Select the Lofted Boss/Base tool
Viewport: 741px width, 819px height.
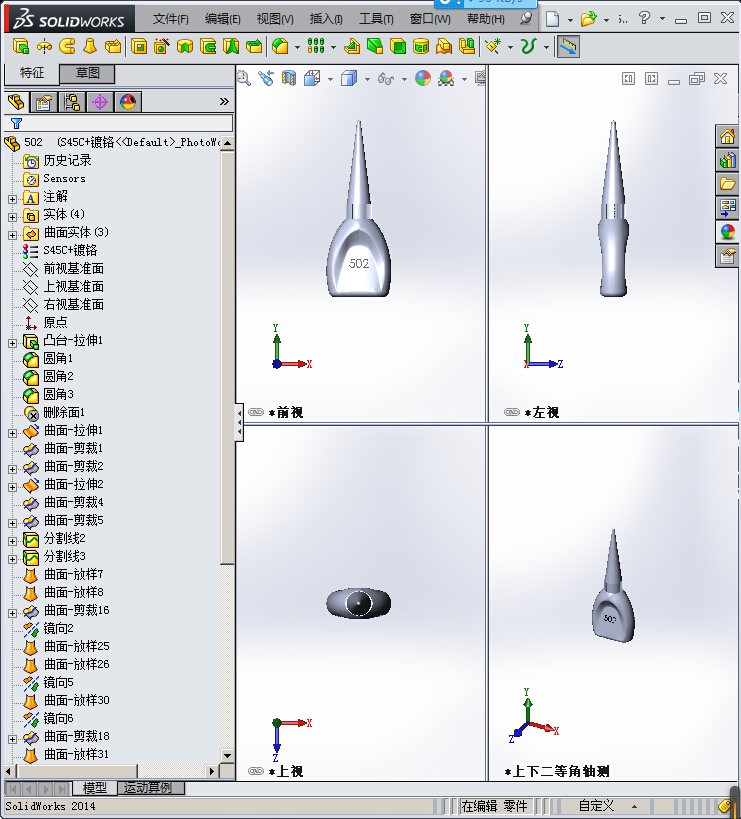click(x=90, y=46)
